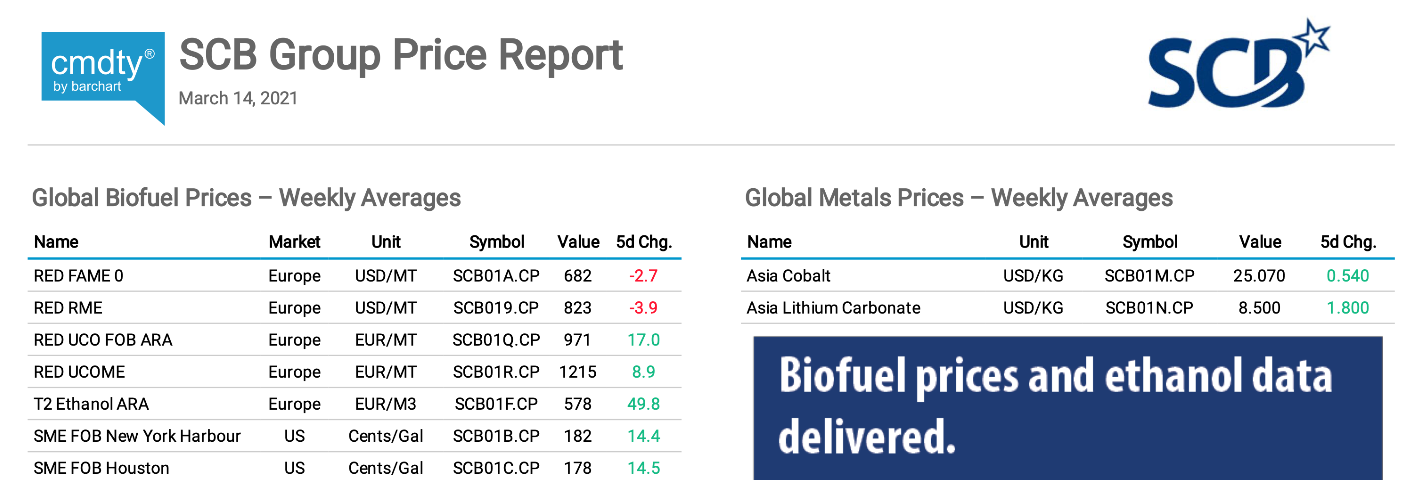Open the RED UCO FOB ARA entry
Viewport: 1416px width, 480px height.
[x=103, y=340]
